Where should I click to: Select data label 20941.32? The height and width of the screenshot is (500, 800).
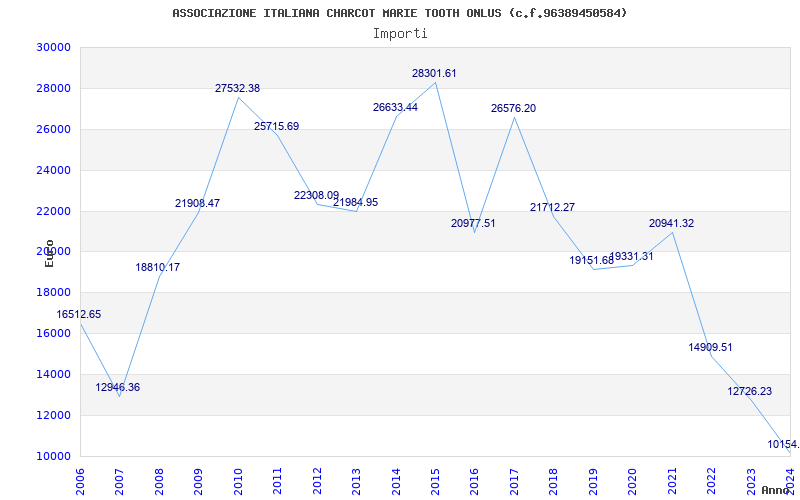[x=671, y=223]
